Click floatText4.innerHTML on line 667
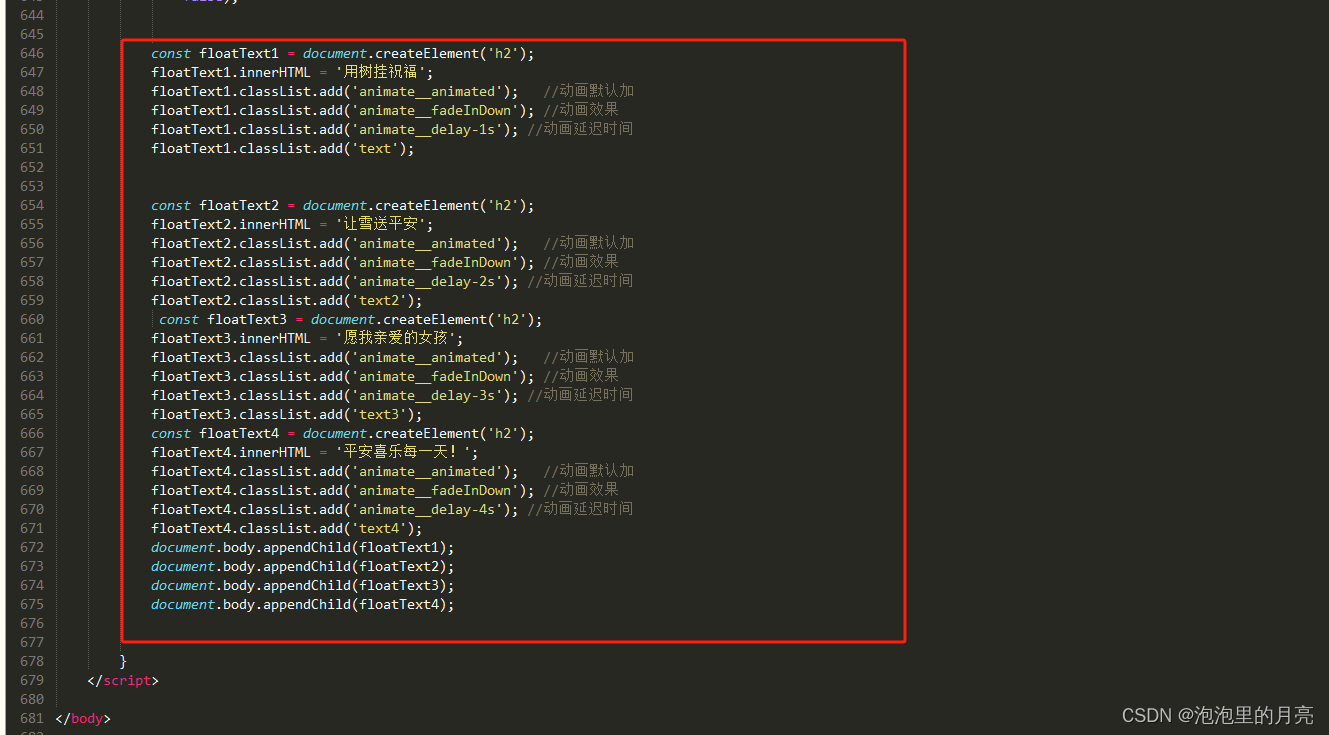 231,452
